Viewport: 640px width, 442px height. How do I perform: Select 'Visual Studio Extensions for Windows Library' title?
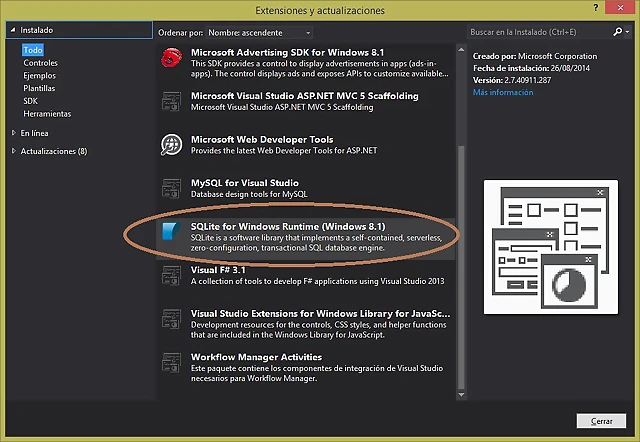click(320, 313)
